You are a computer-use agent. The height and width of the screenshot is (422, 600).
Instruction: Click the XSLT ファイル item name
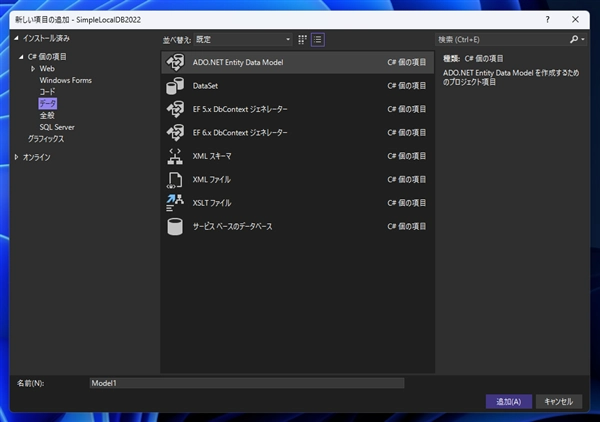point(212,203)
